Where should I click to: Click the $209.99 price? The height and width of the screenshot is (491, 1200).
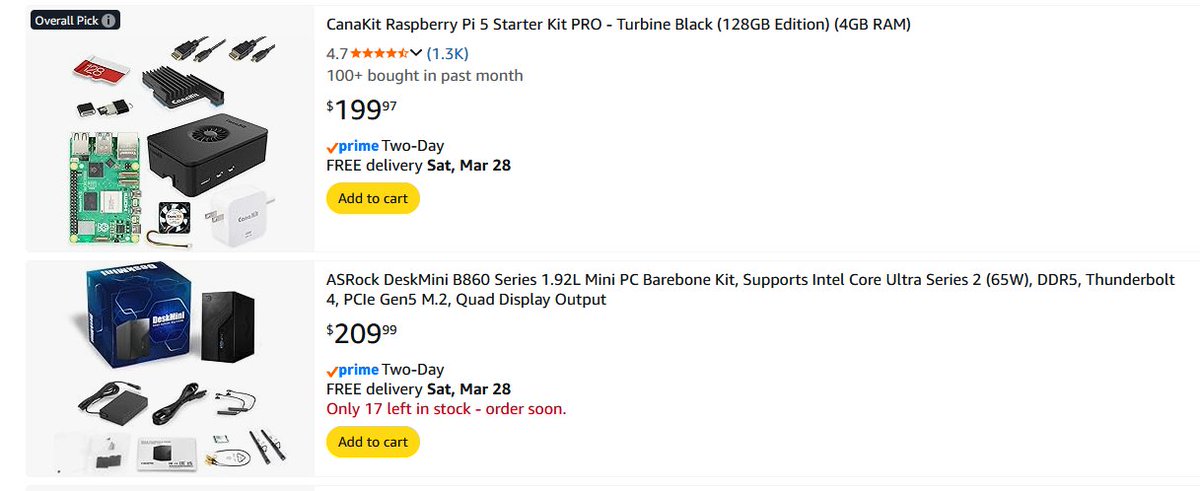click(362, 333)
